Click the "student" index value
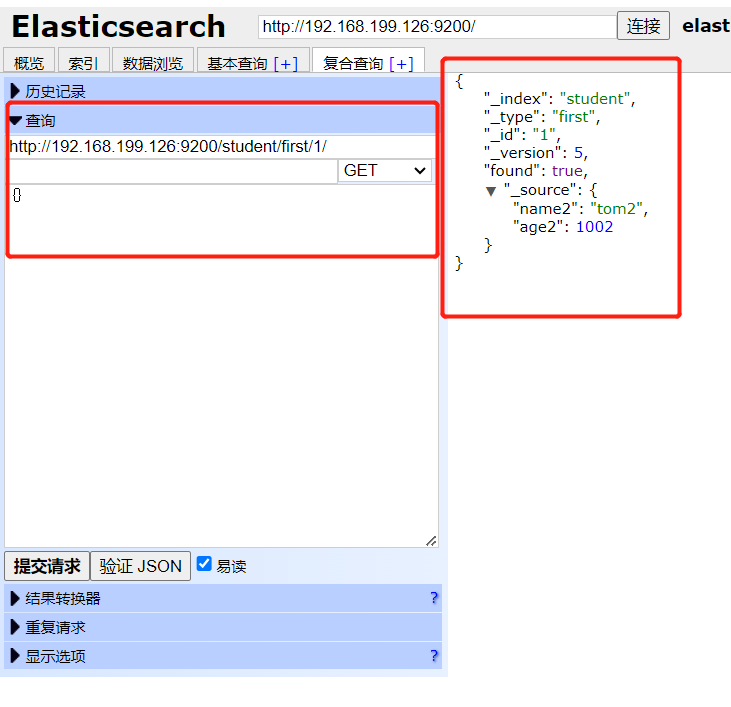The image size is (731, 707). click(x=595, y=99)
